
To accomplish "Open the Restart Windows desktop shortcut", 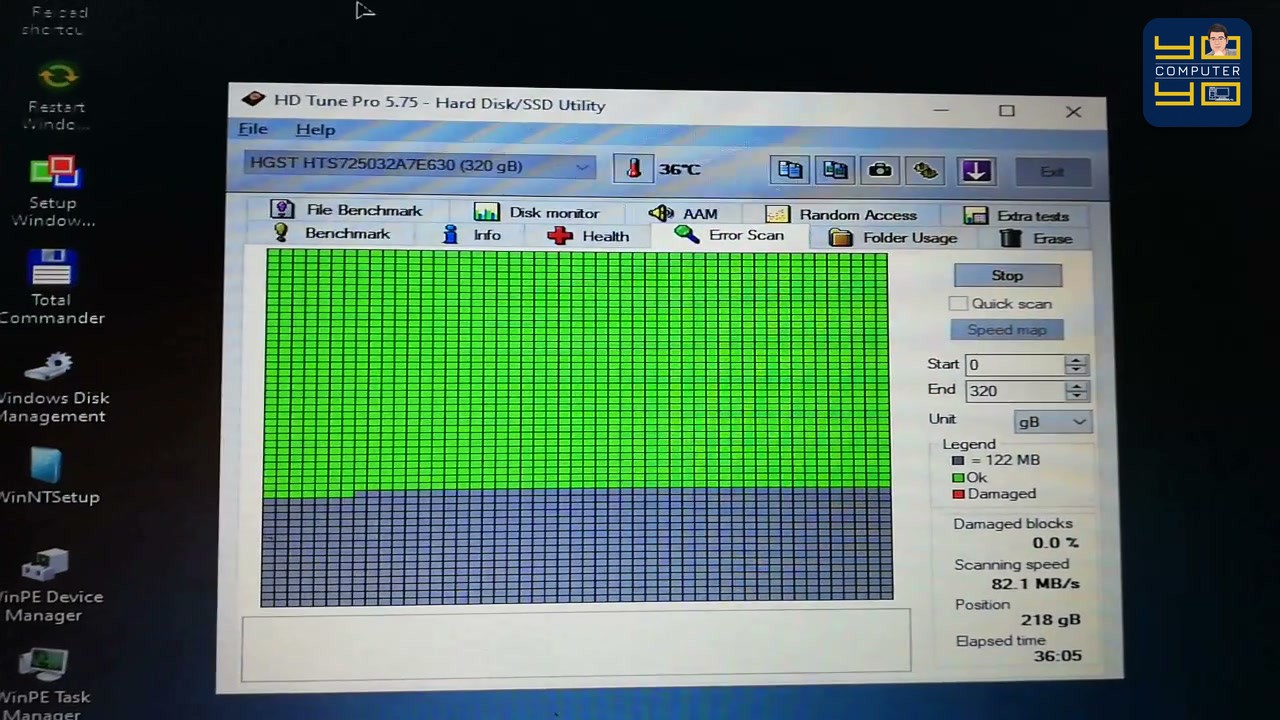I will point(57,97).
